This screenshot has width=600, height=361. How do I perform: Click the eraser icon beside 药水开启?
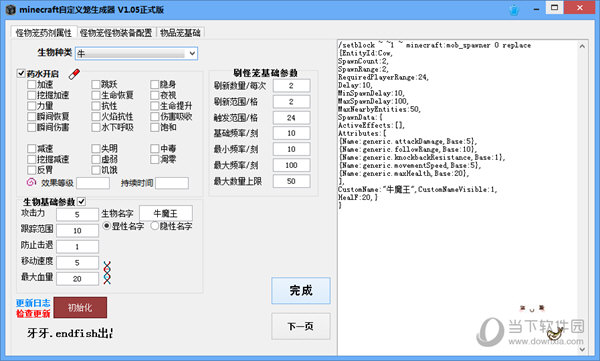click(74, 74)
